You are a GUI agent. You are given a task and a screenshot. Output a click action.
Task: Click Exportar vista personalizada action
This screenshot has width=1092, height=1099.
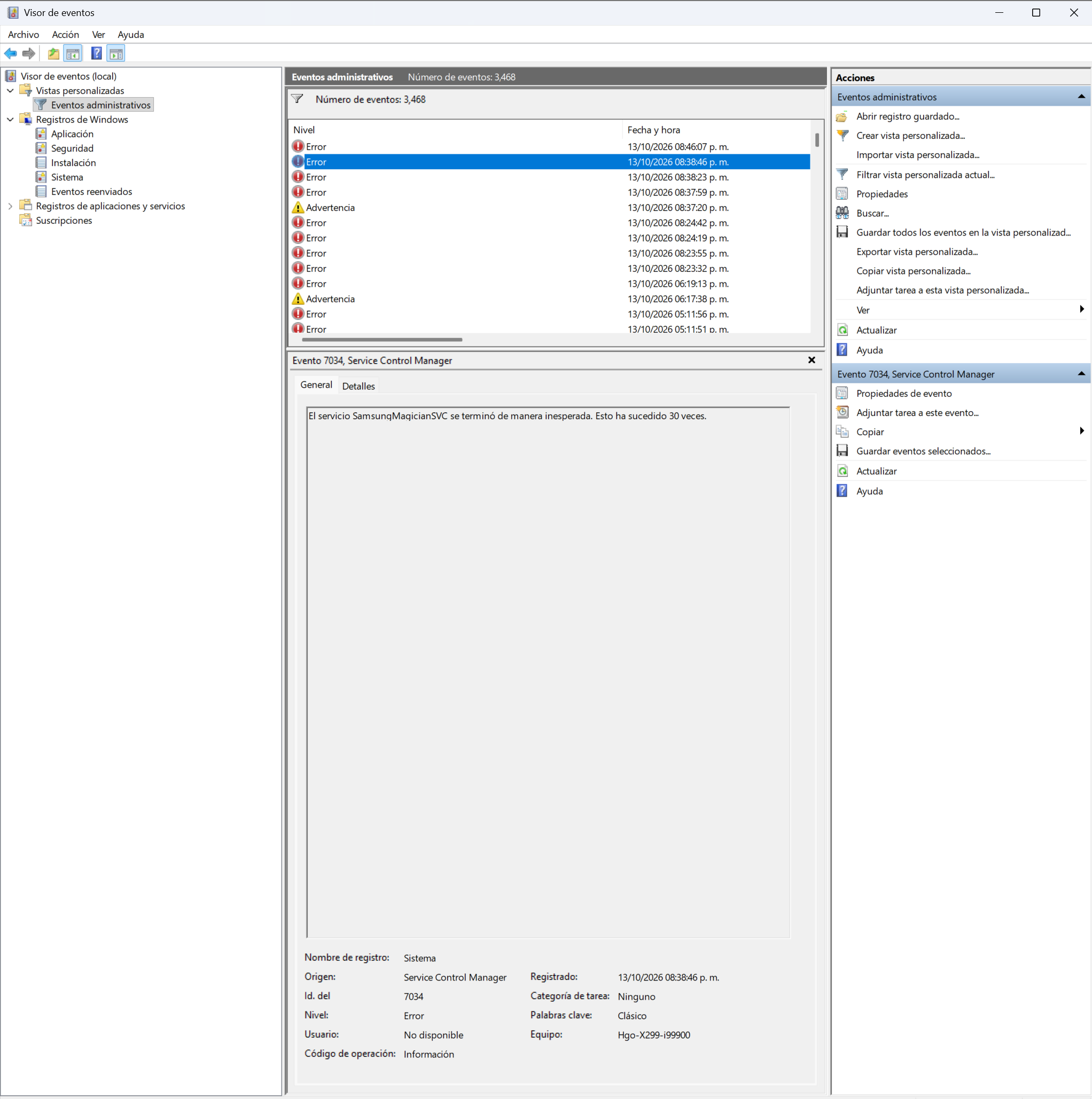pos(917,252)
